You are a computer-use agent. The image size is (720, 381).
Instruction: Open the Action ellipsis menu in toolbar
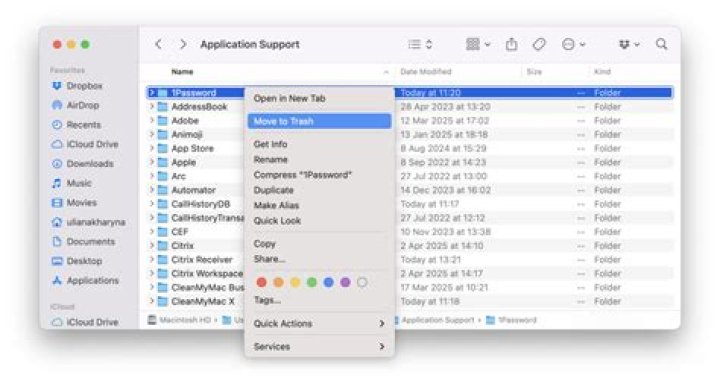coord(574,45)
